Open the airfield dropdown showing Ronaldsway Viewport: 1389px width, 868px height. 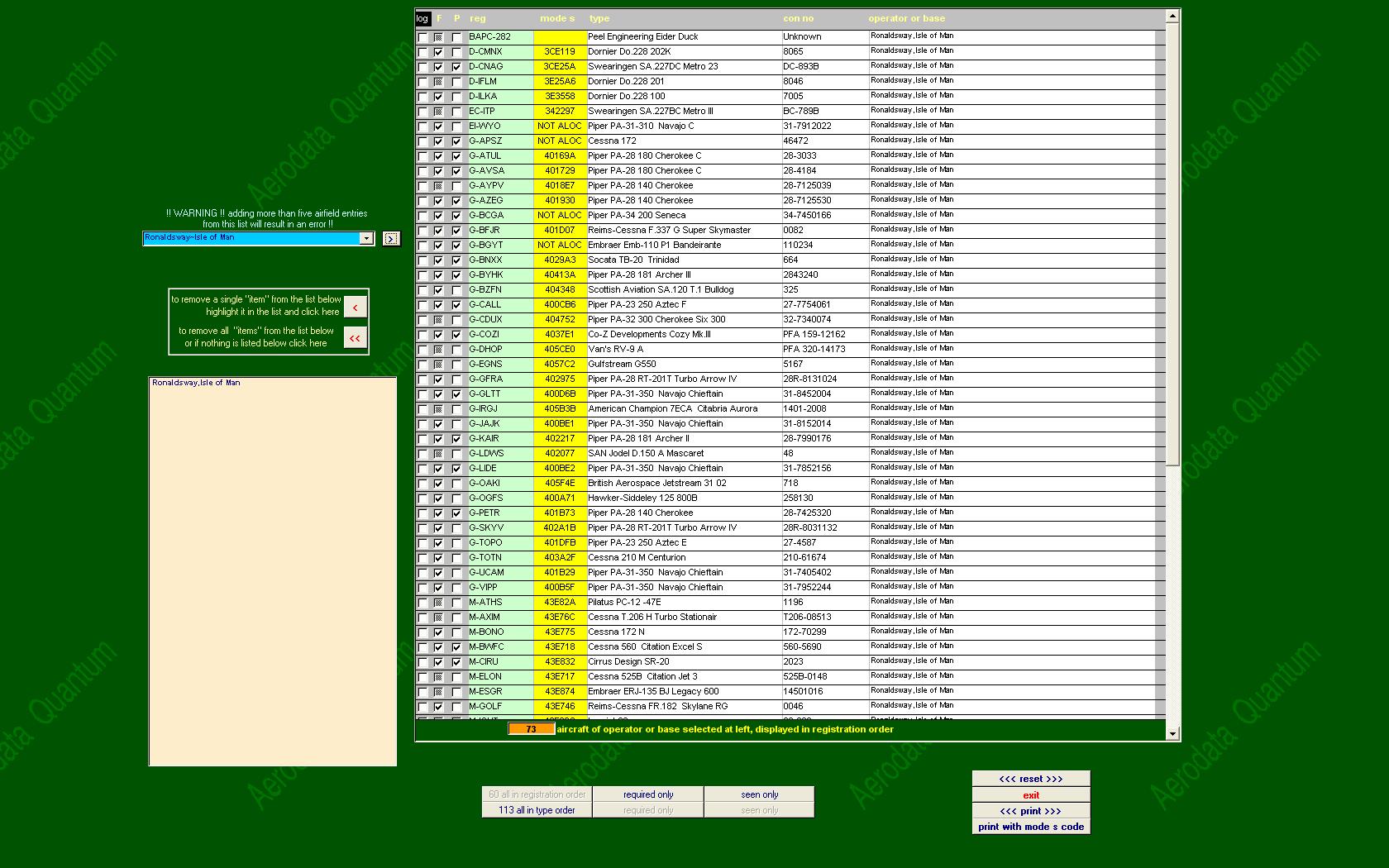tap(366, 238)
